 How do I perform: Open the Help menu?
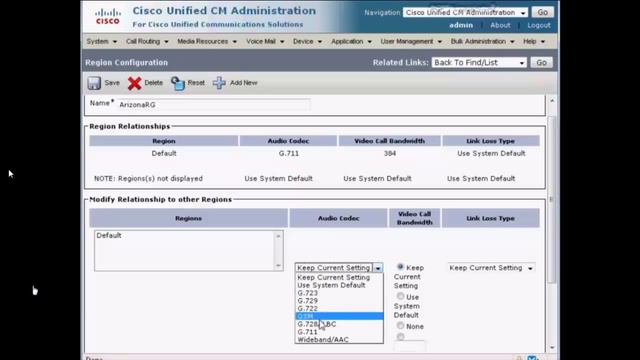(x=534, y=41)
